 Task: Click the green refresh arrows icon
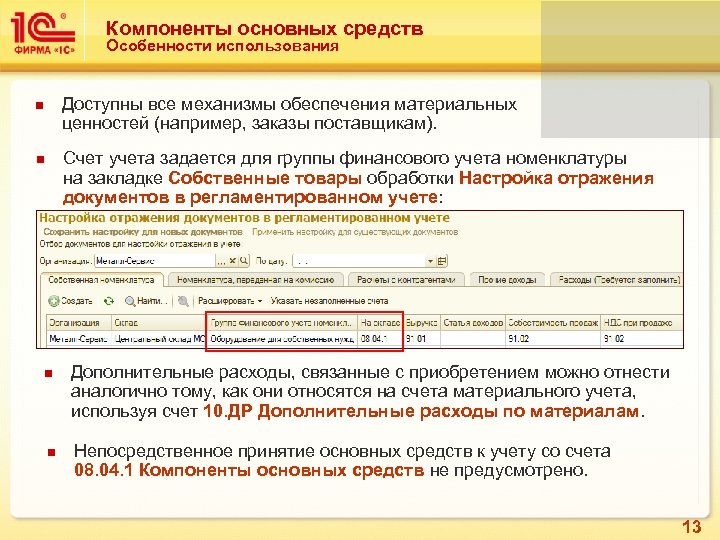tap(109, 301)
